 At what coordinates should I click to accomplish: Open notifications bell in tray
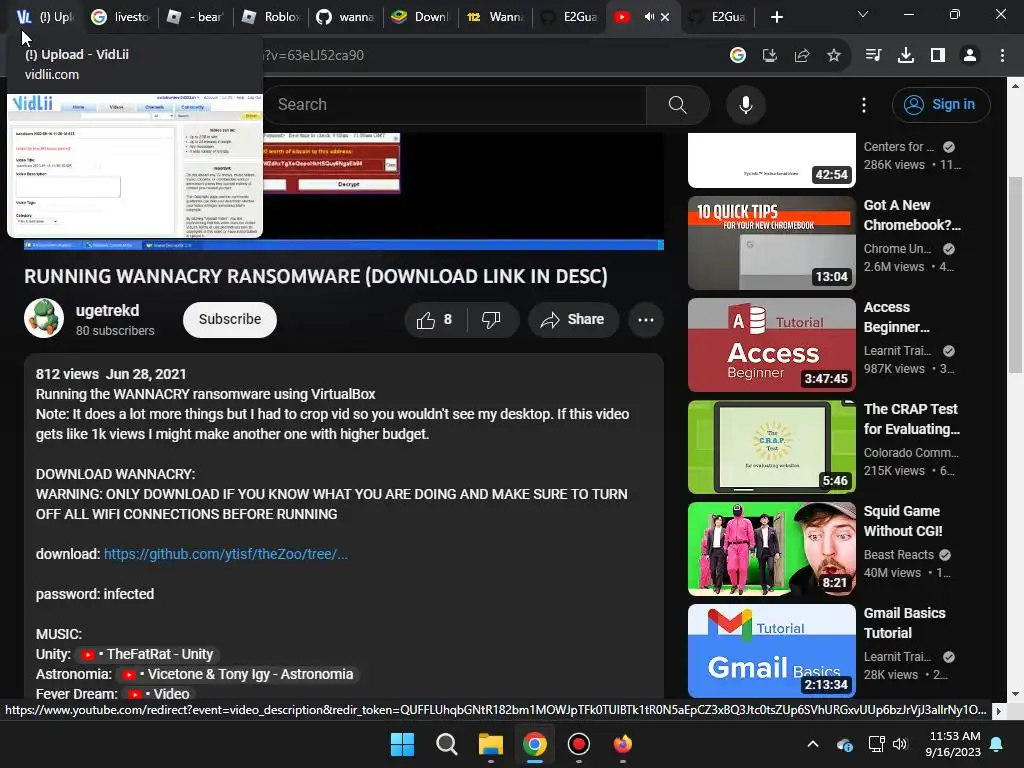(x=997, y=744)
